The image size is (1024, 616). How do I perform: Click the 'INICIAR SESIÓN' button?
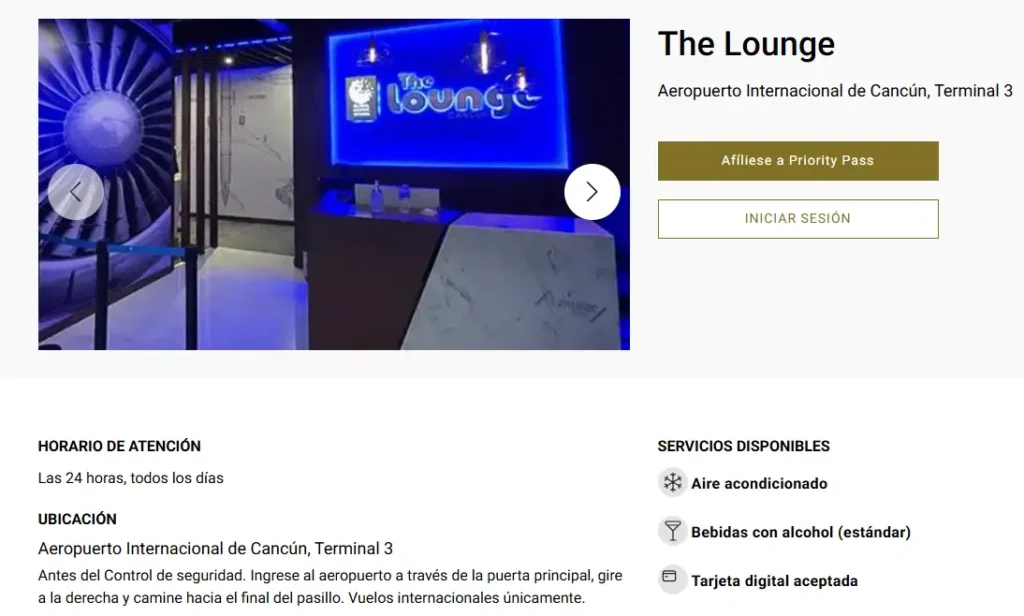[x=798, y=219]
